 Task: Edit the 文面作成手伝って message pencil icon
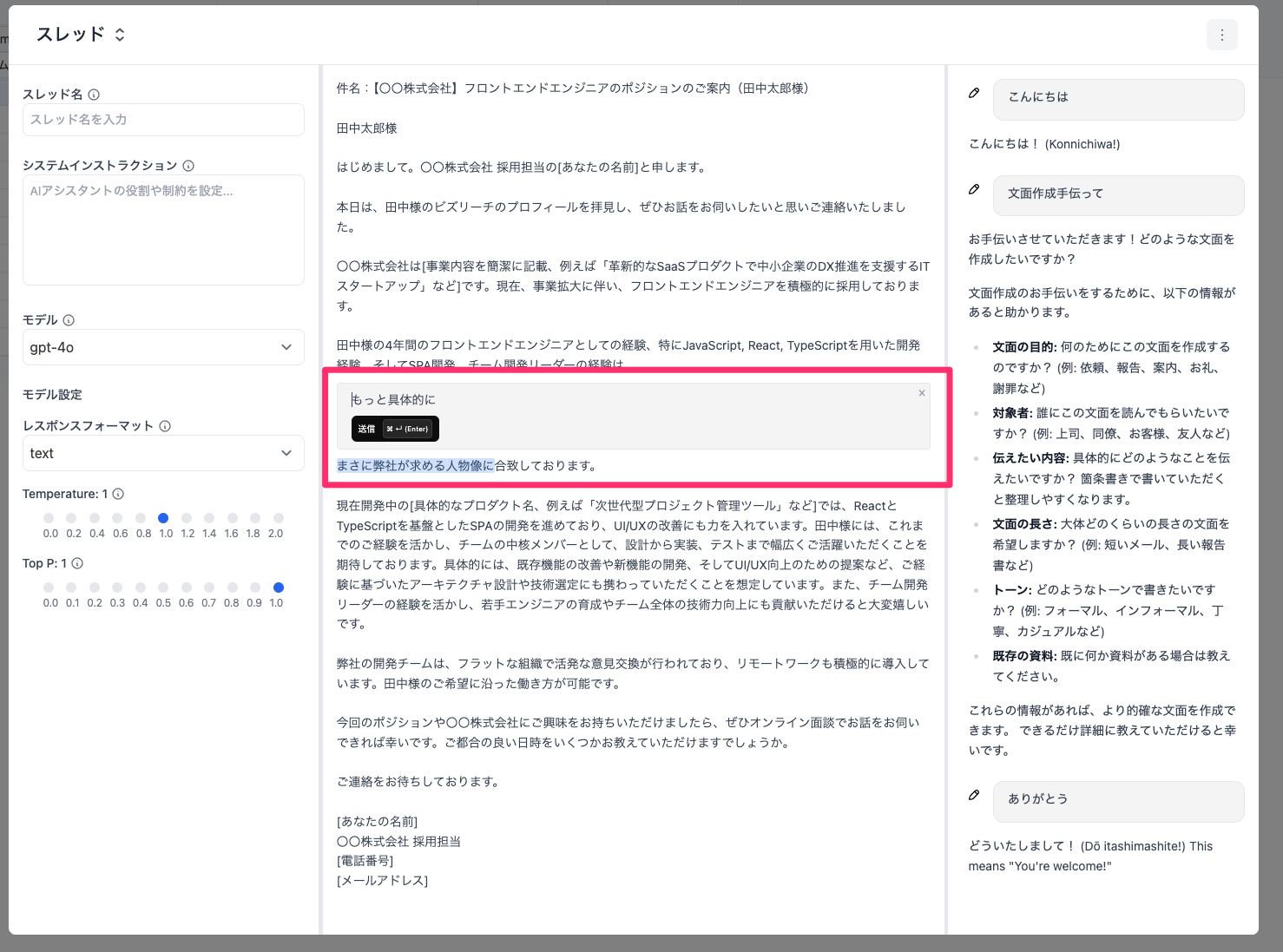(974, 189)
